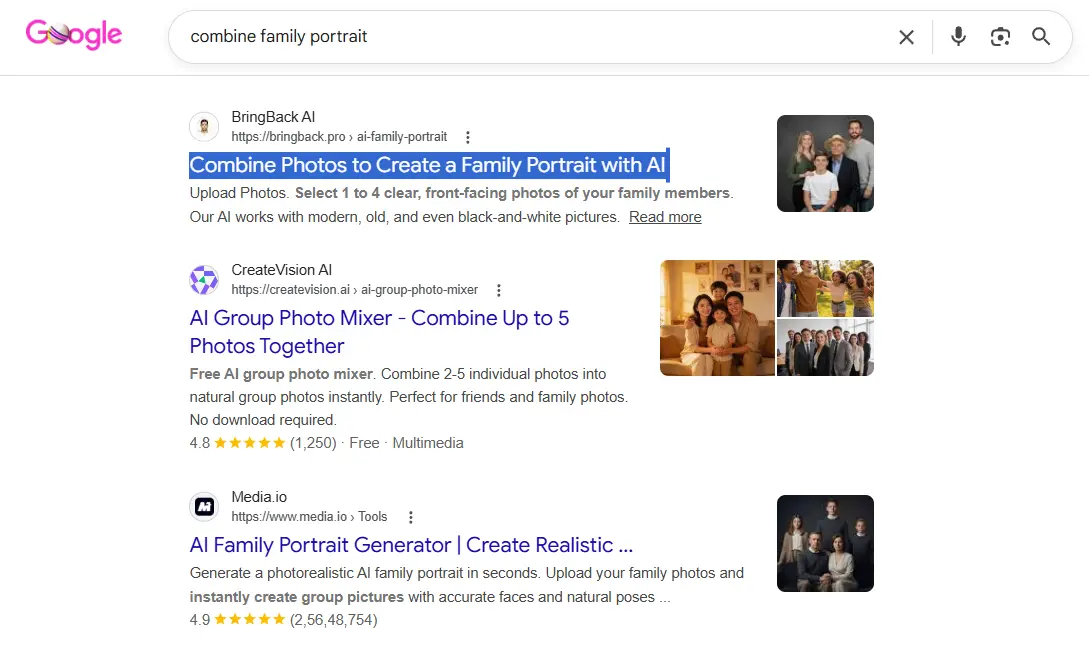The height and width of the screenshot is (655, 1089).
Task: Click the bringback.pro breadcrumb URL
Action: click(338, 137)
